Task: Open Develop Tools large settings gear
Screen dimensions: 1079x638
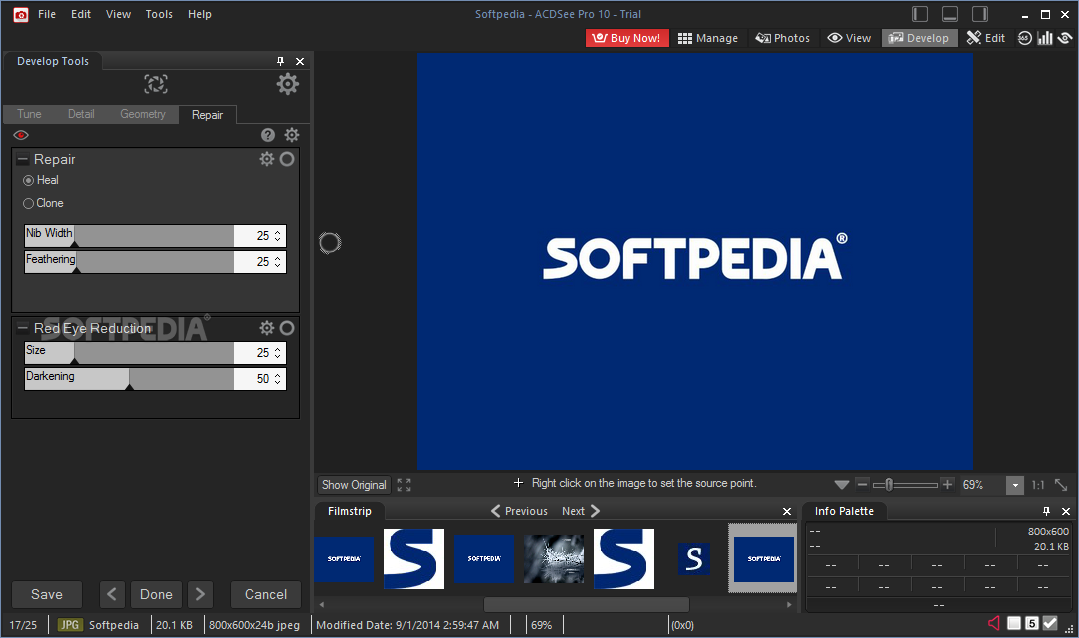Action: [x=288, y=84]
